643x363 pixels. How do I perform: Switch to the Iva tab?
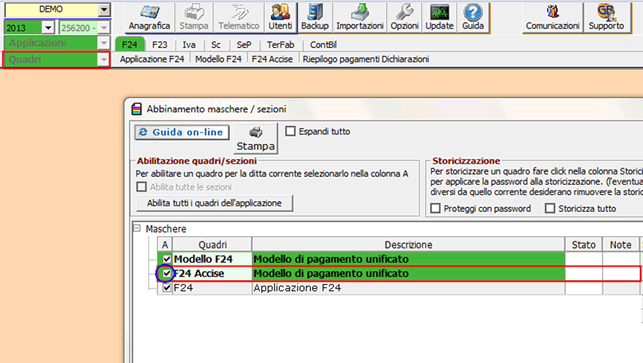189,45
